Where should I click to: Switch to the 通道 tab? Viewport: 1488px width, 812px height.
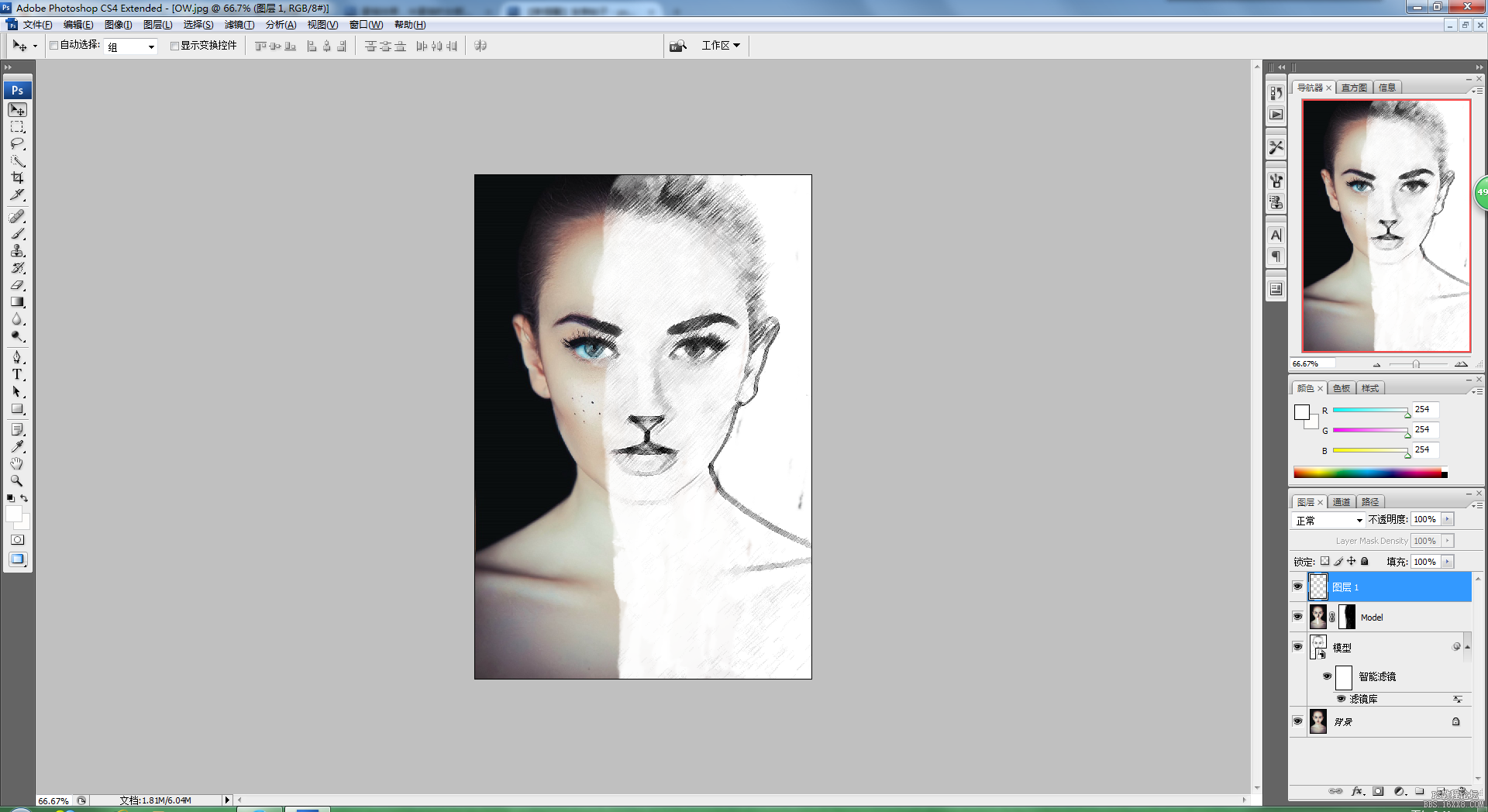pyautogui.click(x=1342, y=502)
